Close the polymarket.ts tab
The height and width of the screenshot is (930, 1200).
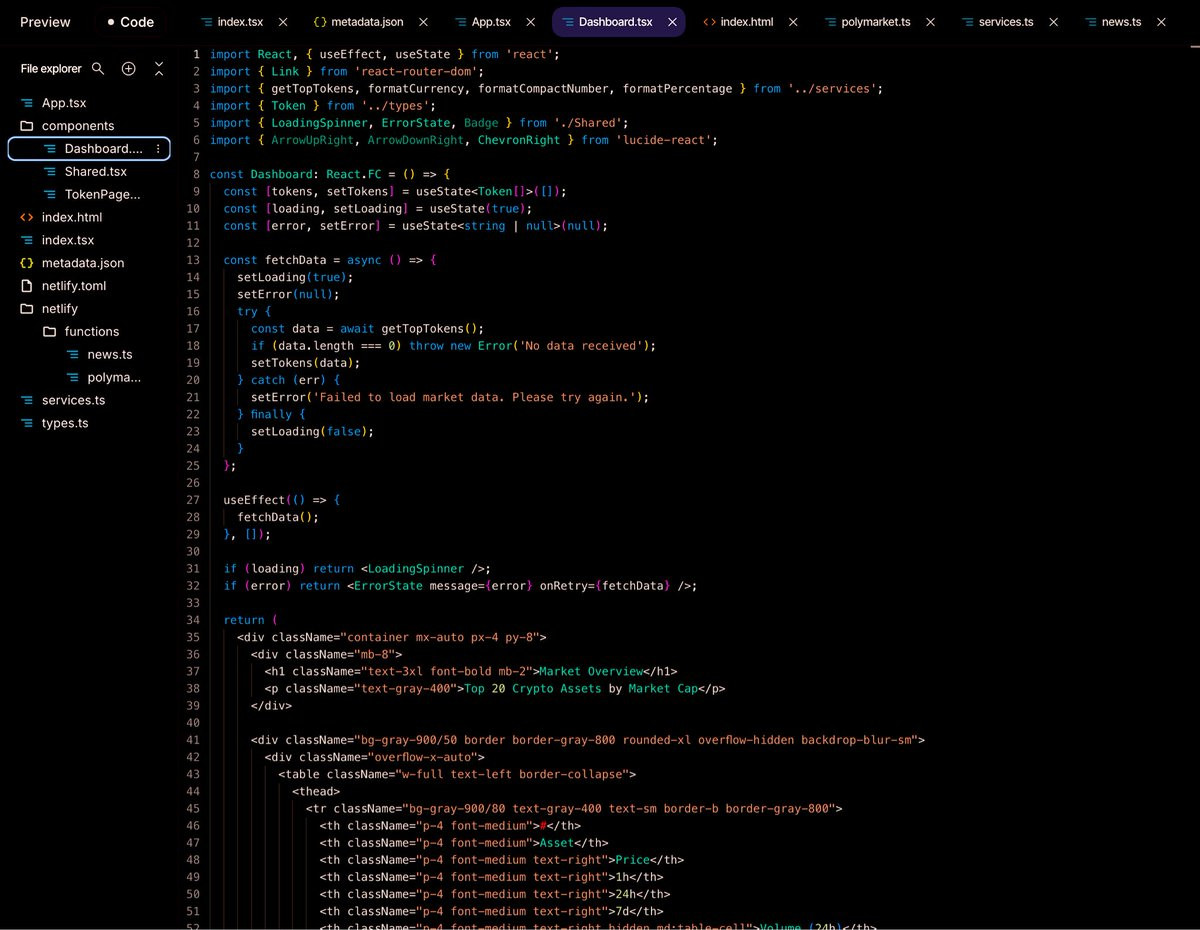pos(930,22)
